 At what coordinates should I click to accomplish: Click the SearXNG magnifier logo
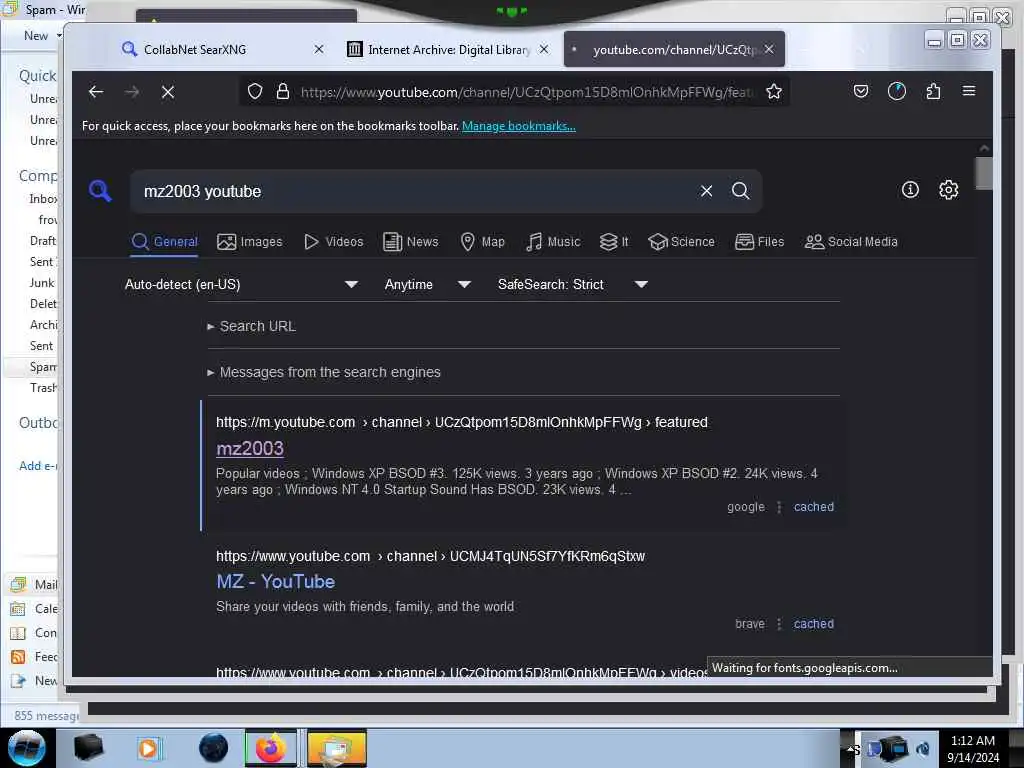(x=100, y=191)
